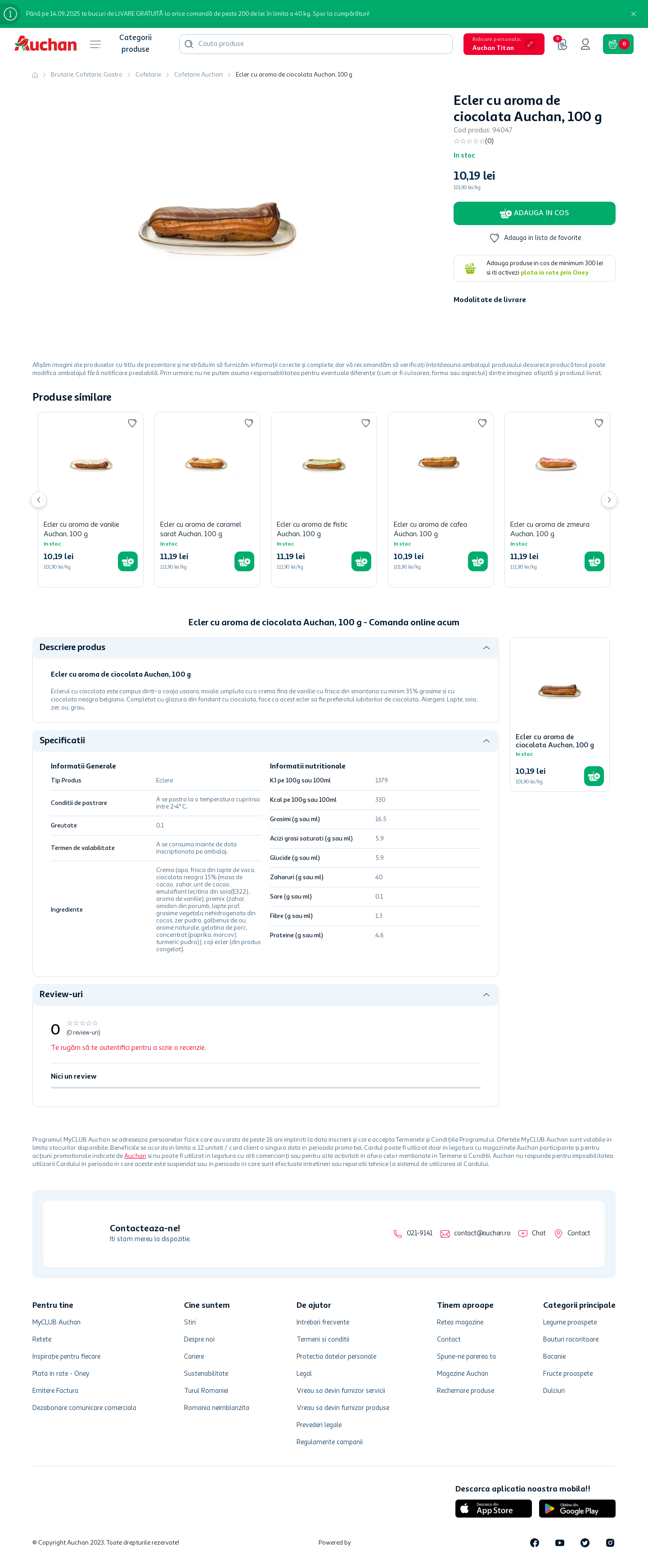Image resolution: width=648 pixels, height=1568 pixels.
Task: Add Ecler cafea to cart
Action: 477,561
